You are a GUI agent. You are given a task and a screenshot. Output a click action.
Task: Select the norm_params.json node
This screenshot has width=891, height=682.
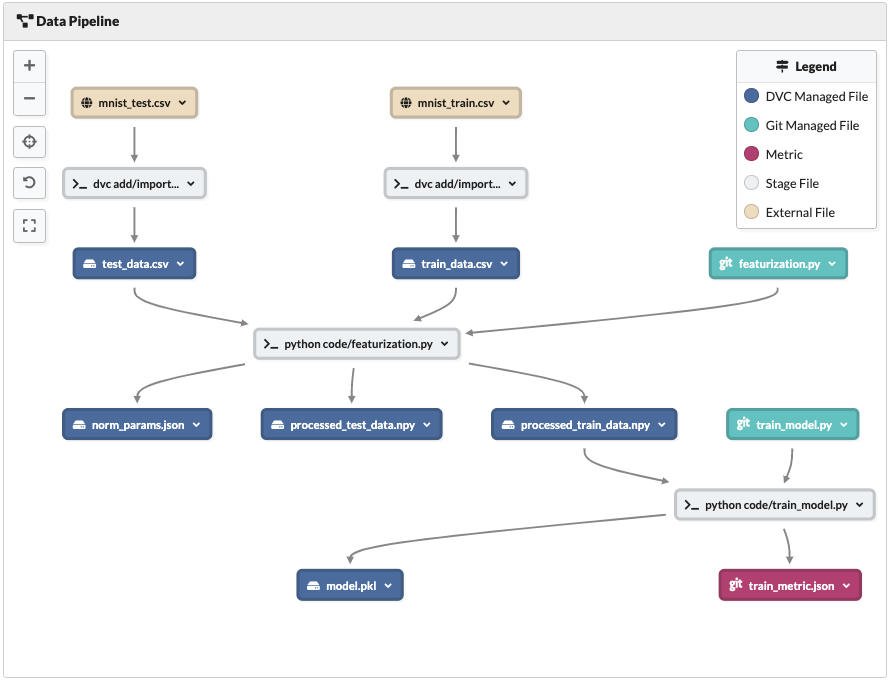tap(137, 425)
